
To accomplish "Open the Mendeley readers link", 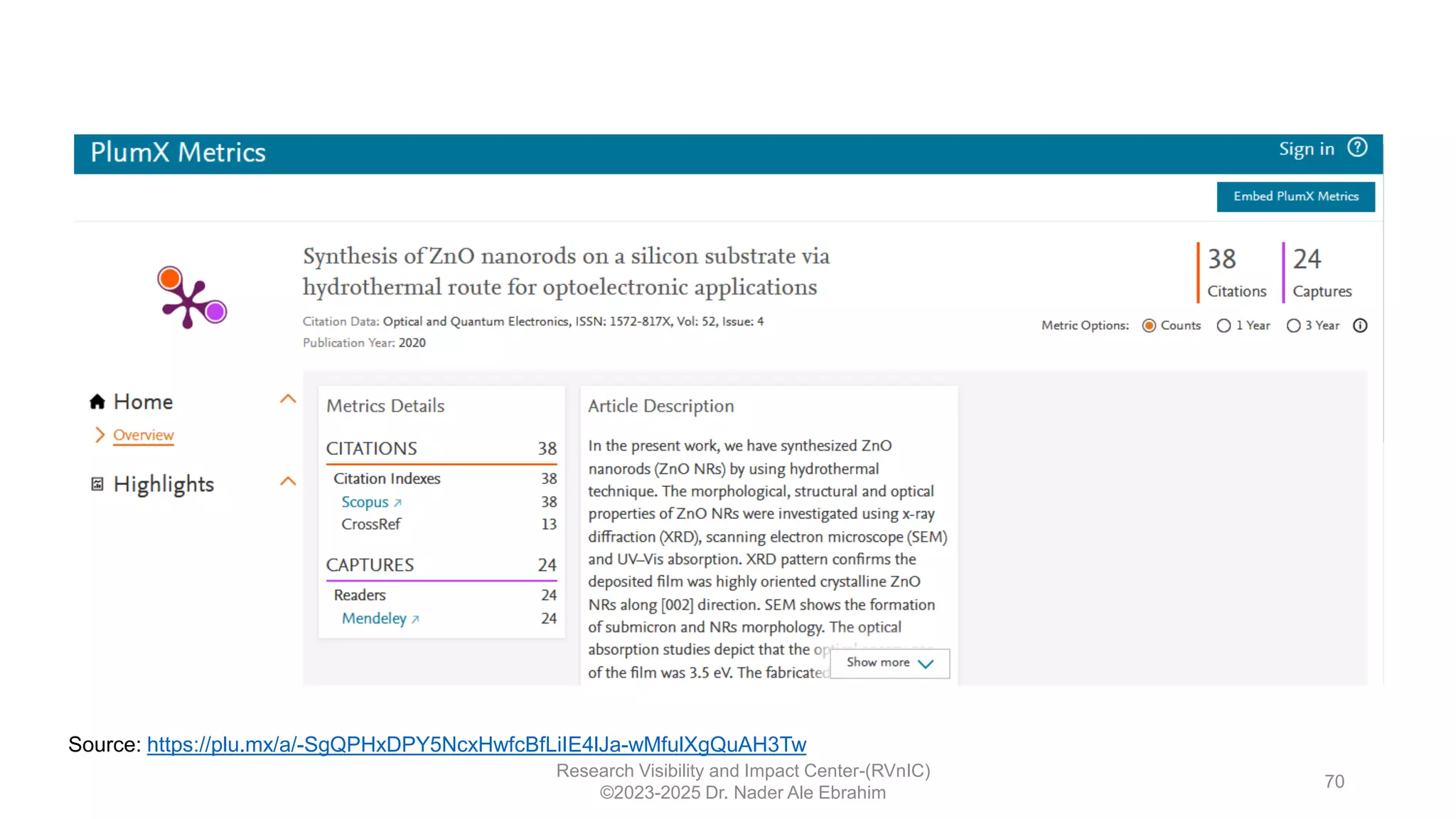I will pyautogui.click(x=374, y=619).
